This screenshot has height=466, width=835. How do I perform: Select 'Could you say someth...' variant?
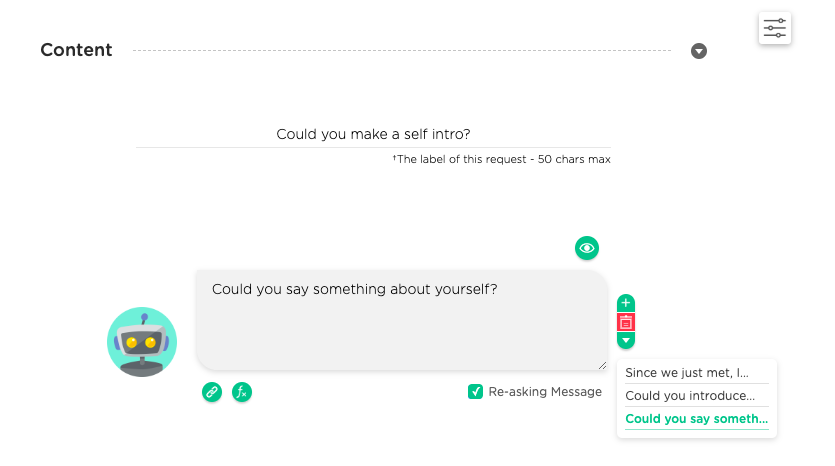pos(697,419)
